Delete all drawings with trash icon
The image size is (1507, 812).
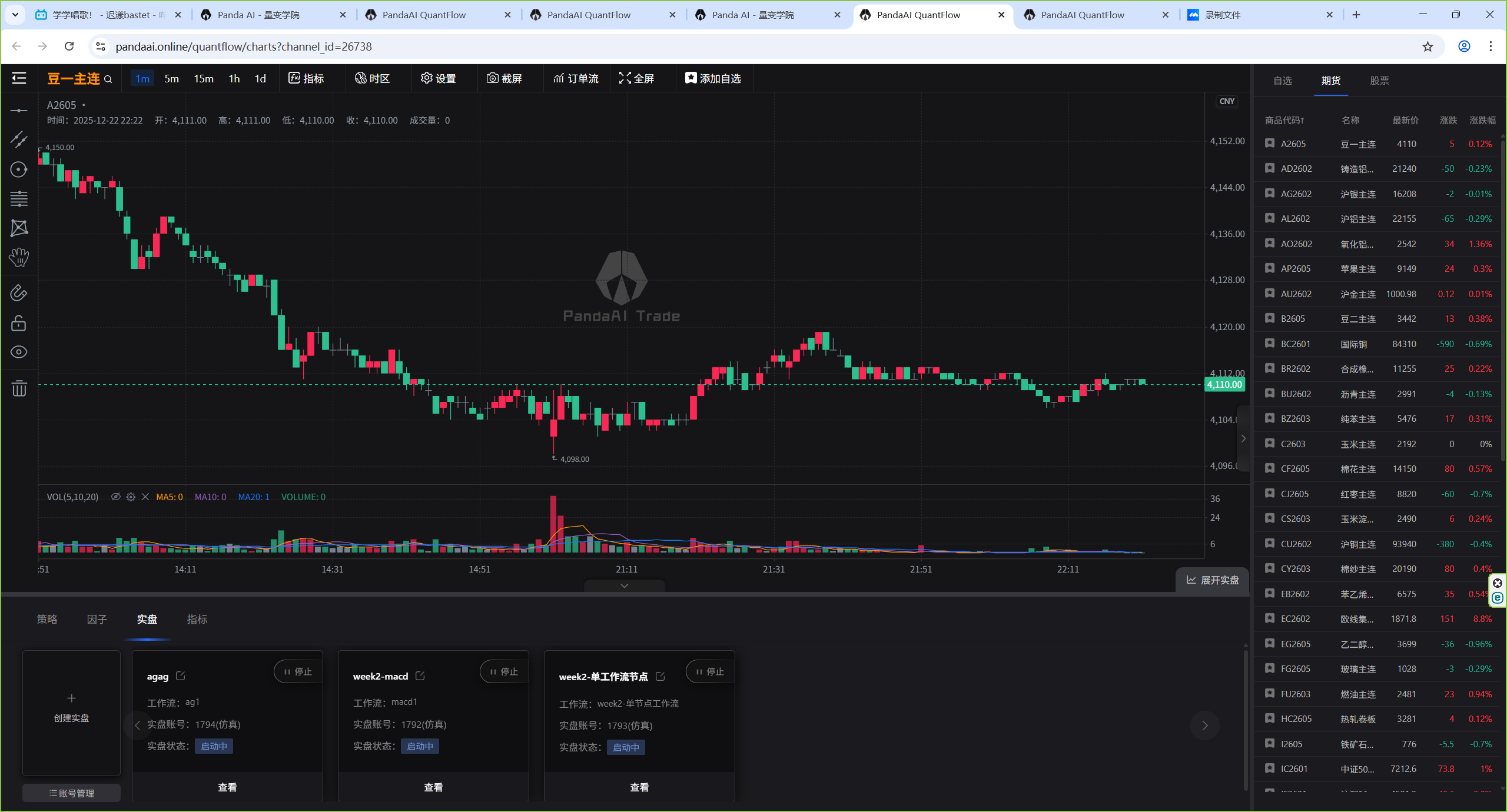[x=19, y=388]
